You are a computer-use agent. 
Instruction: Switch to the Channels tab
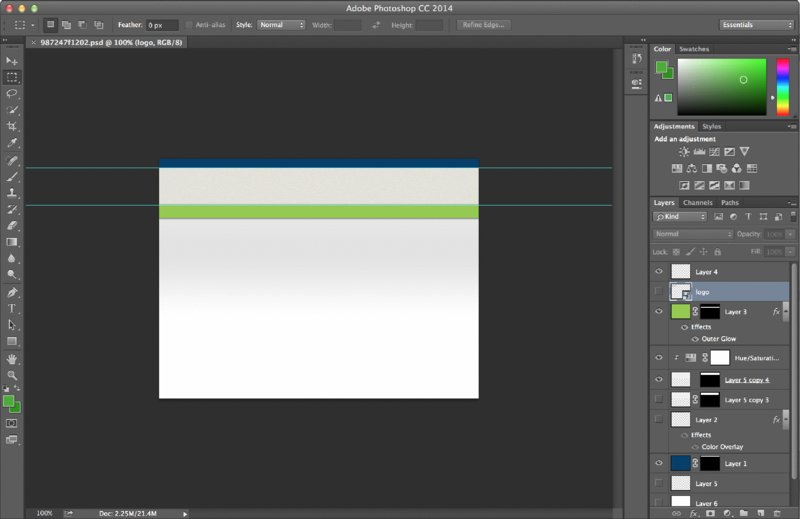(x=698, y=203)
